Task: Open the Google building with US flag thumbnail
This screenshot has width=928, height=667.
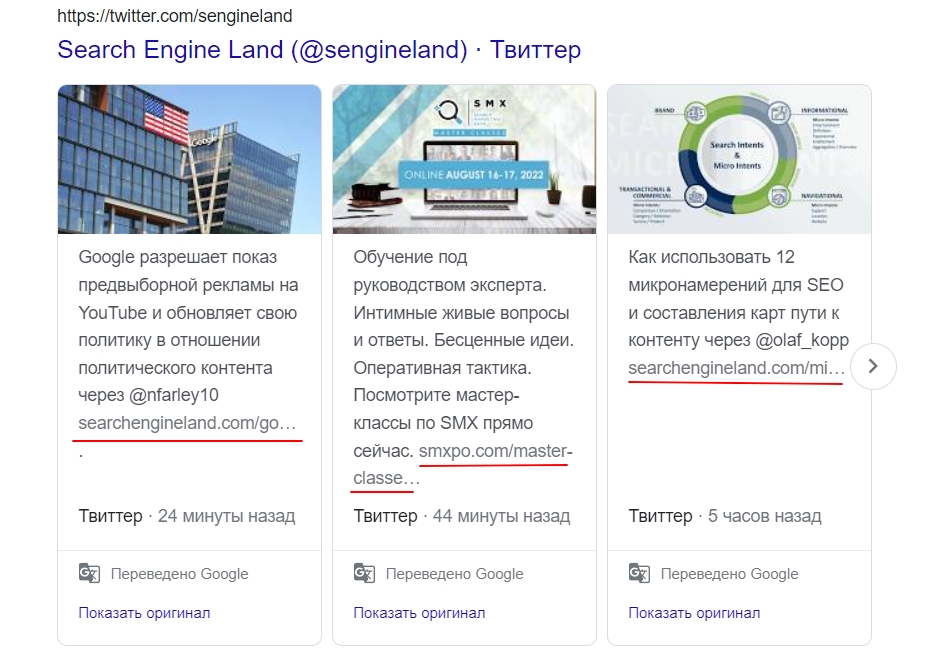Action: coord(189,159)
